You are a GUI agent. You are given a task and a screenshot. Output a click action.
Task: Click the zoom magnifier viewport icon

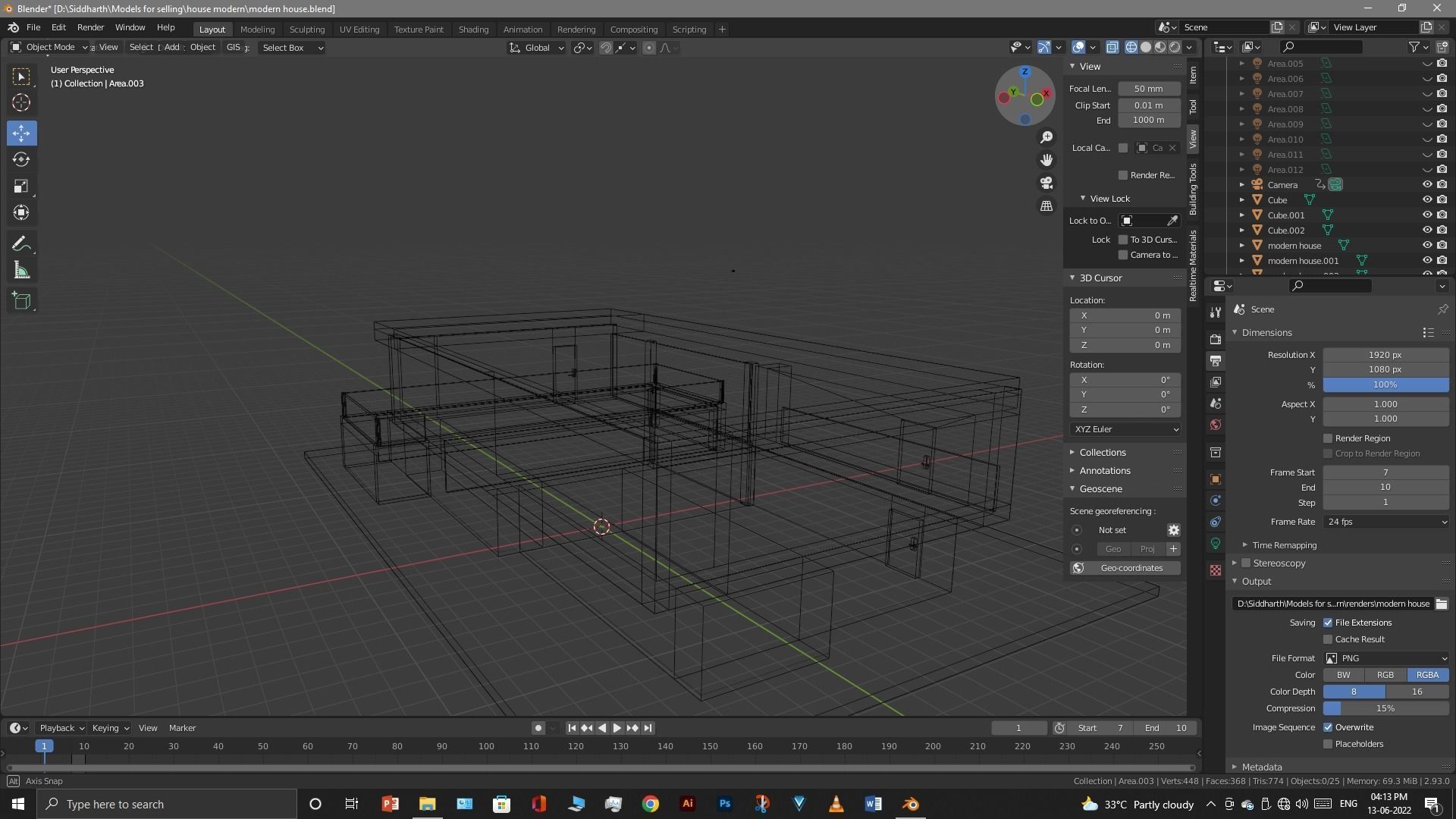click(1046, 137)
